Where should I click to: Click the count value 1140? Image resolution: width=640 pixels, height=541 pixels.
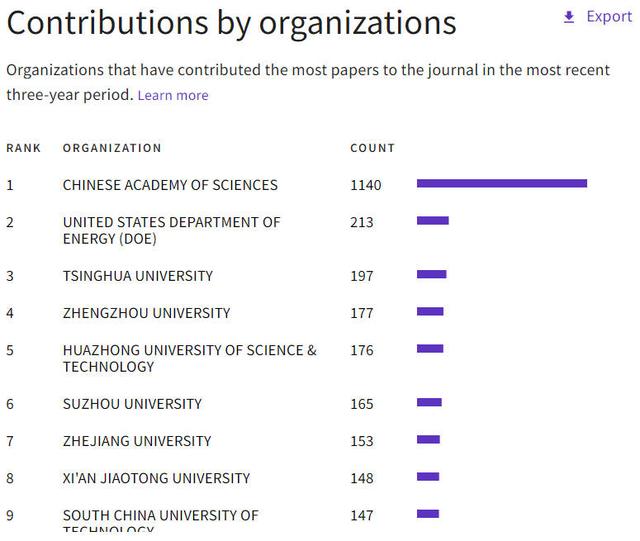click(366, 185)
